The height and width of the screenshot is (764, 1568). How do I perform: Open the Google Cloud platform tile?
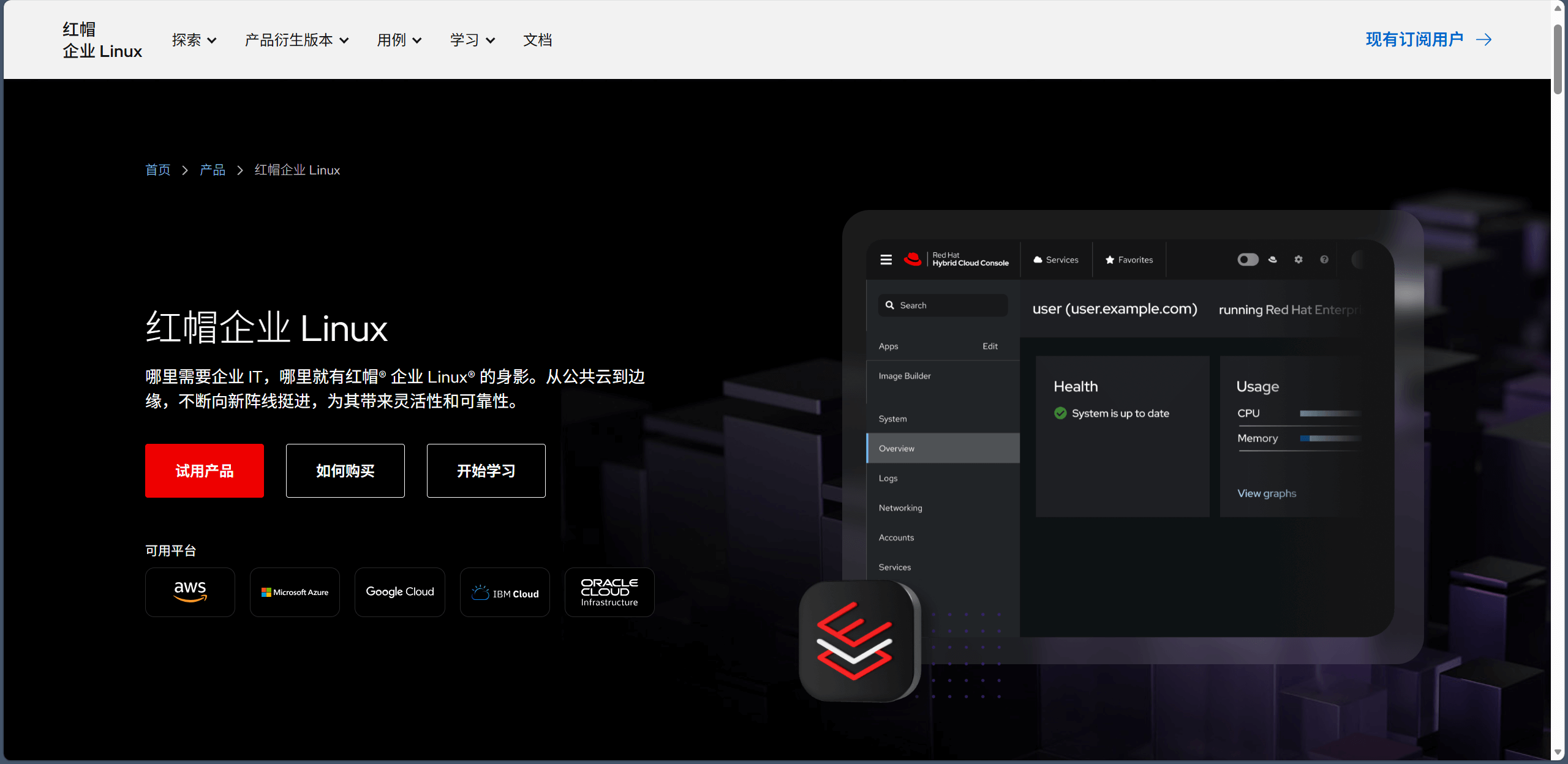tap(399, 592)
